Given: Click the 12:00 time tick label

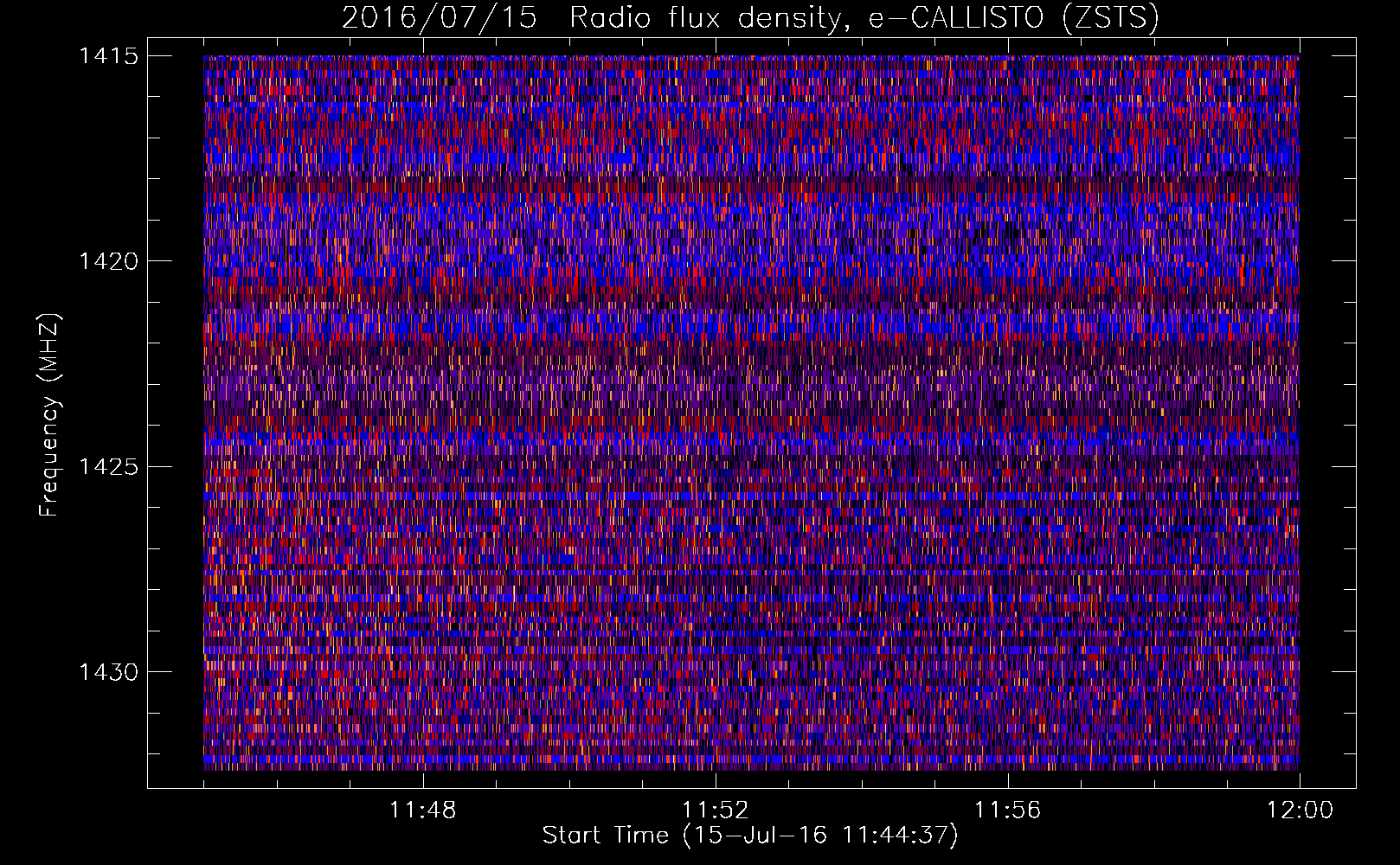Looking at the screenshot, I should 1300,811.
